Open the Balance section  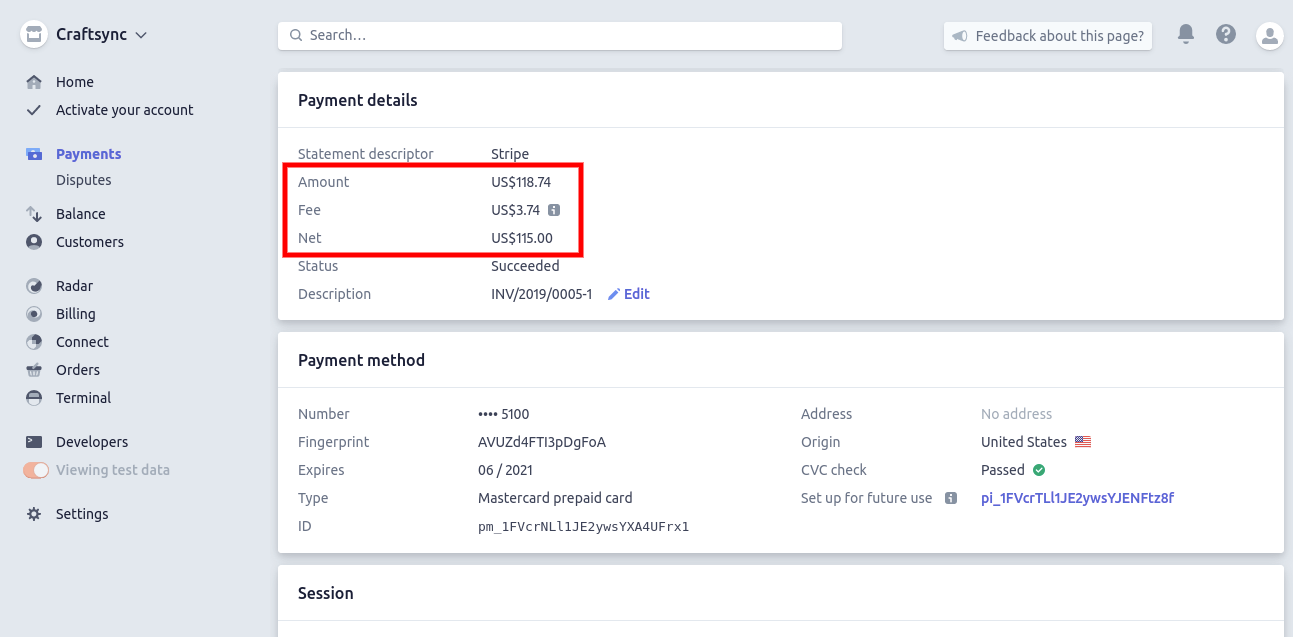pos(80,214)
